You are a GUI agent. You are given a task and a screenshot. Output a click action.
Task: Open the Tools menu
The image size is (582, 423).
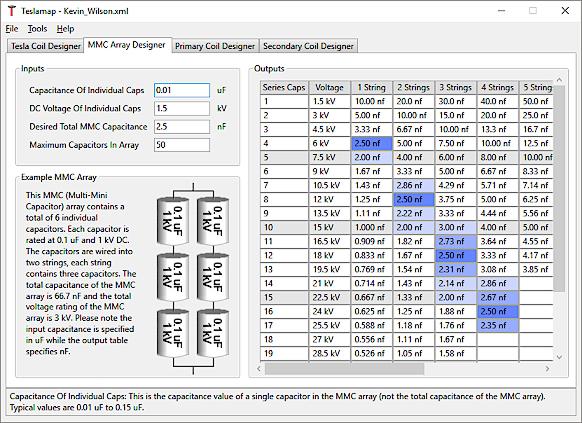37,29
